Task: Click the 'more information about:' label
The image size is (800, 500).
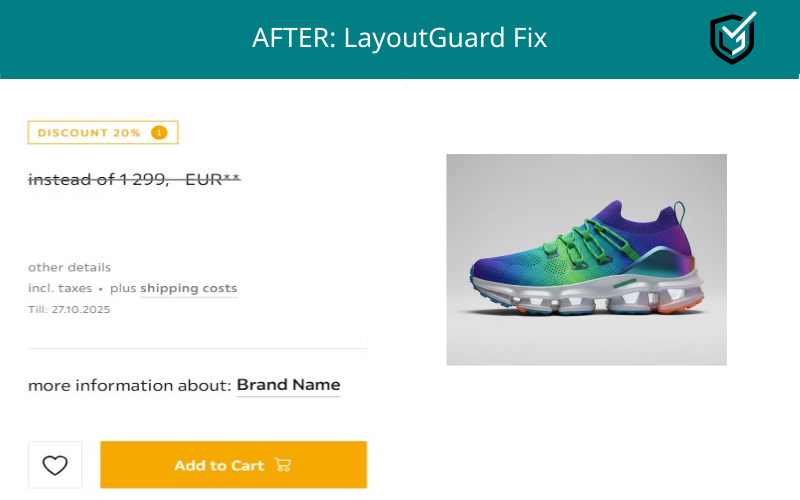Action: click(x=129, y=385)
